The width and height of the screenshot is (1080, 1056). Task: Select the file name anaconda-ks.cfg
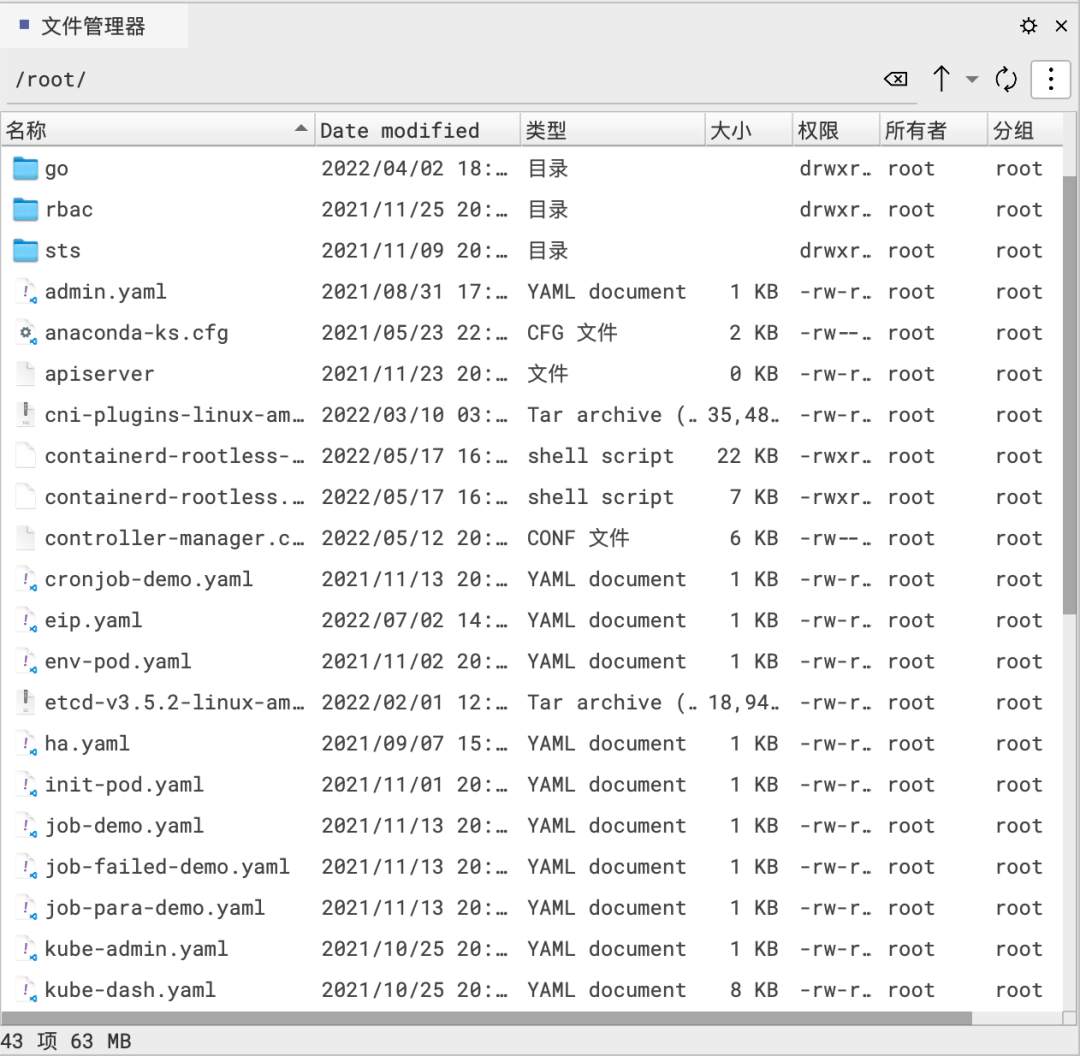pos(136,333)
